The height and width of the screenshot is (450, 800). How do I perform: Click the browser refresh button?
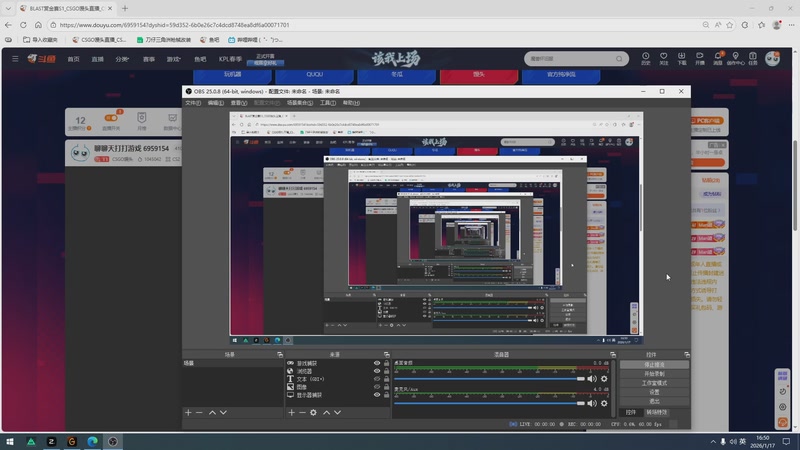23,24
